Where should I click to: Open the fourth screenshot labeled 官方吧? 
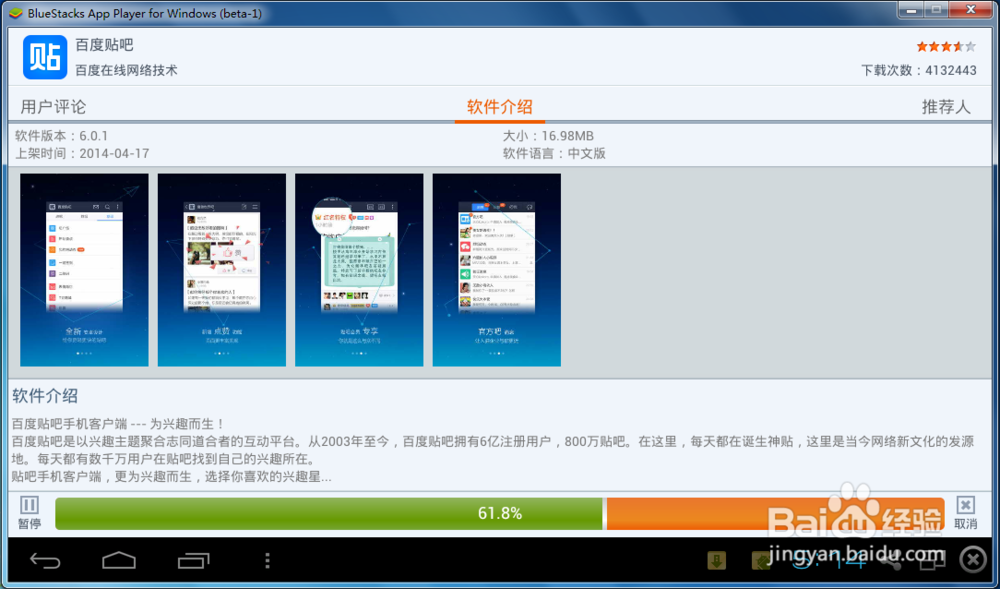point(497,270)
